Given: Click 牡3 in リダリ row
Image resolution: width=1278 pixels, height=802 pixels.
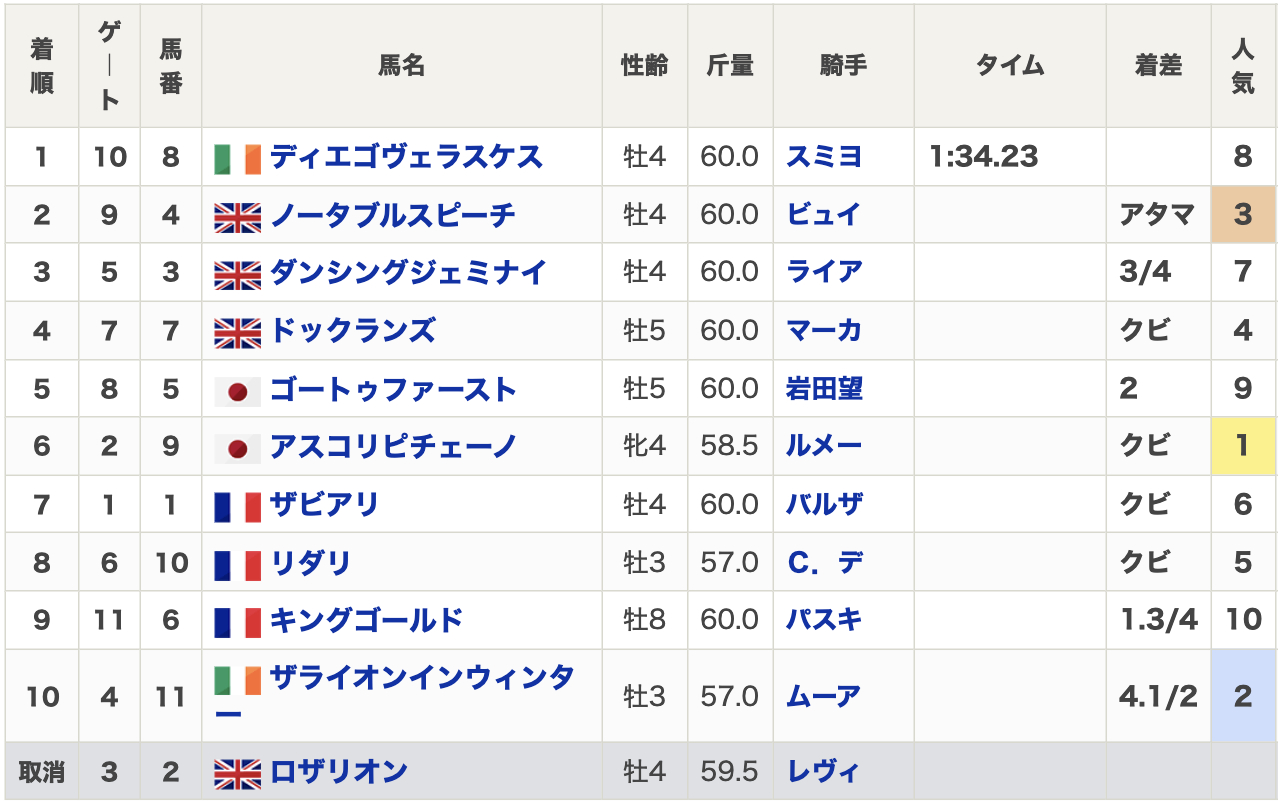Looking at the screenshot, I should pyautogui.click(x=644, y=562).
